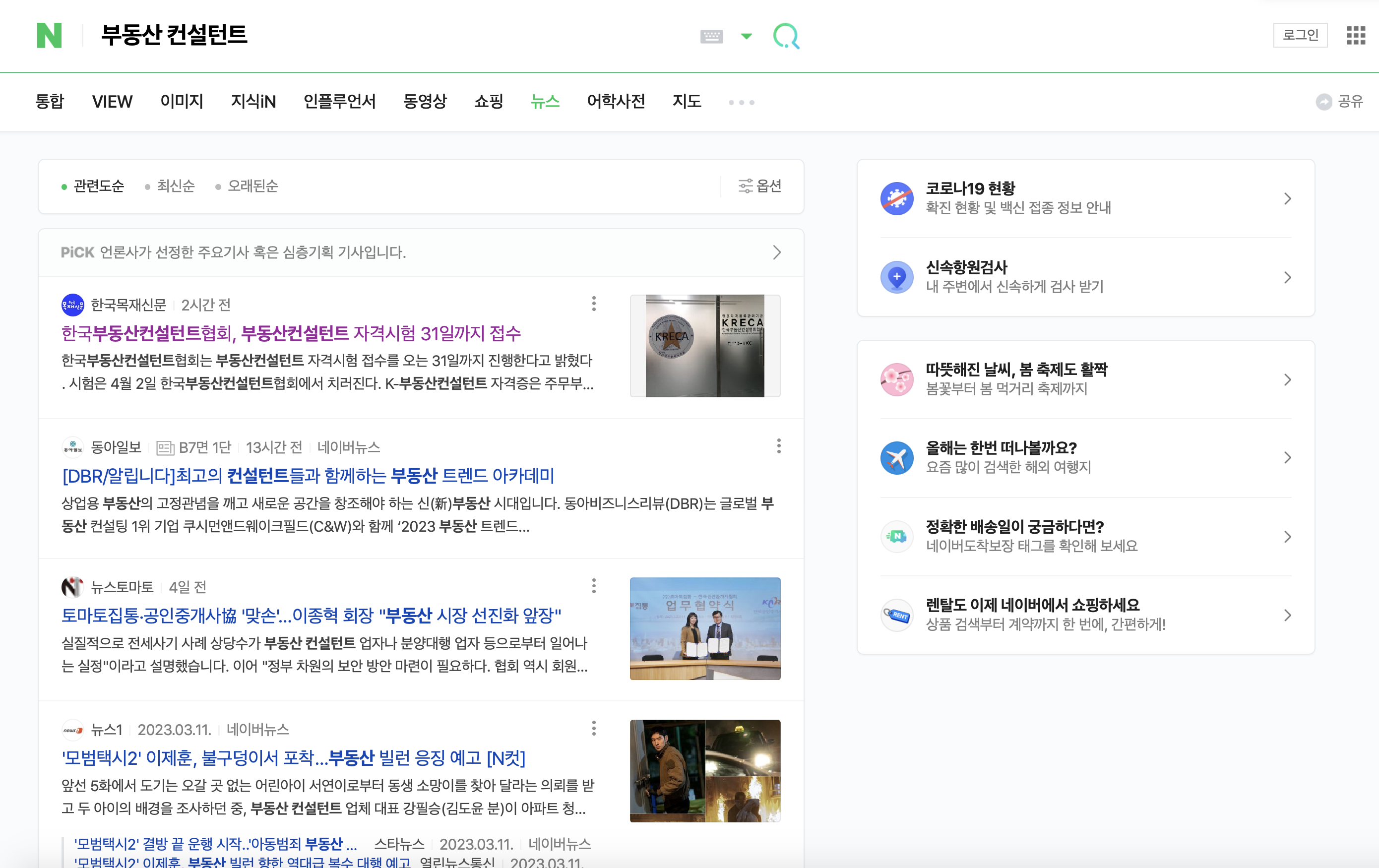Screen dimensions: 1379x868
Task: Switch to the 인플루언서 tab
Action: click(340, 101)
